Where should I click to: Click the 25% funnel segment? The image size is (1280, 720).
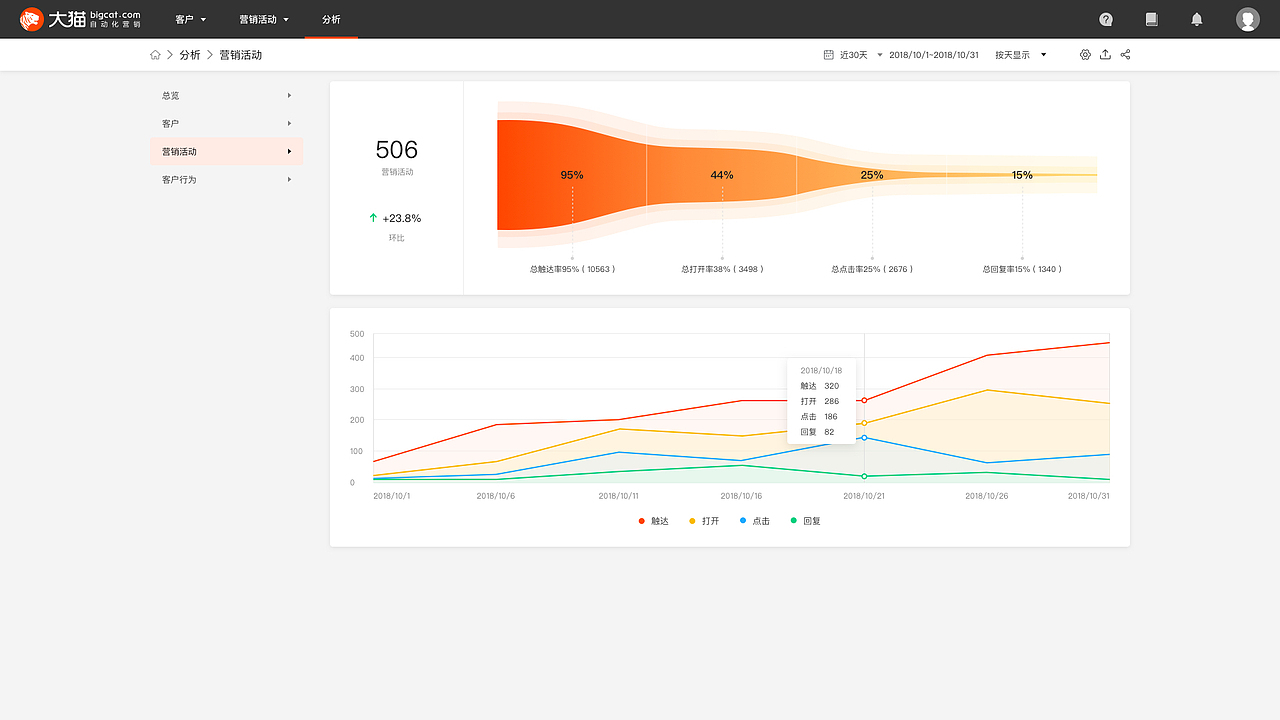coord(872,175)
